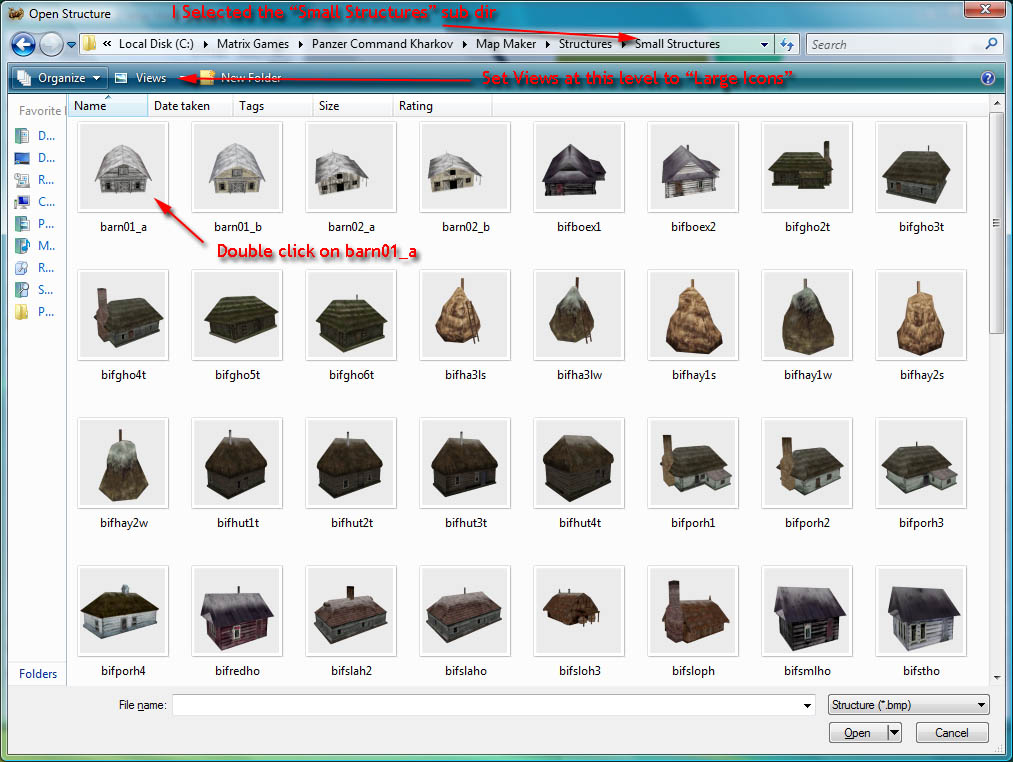Click the refresh icon beside address bar
1013x762 pixels.
(786, 44)
